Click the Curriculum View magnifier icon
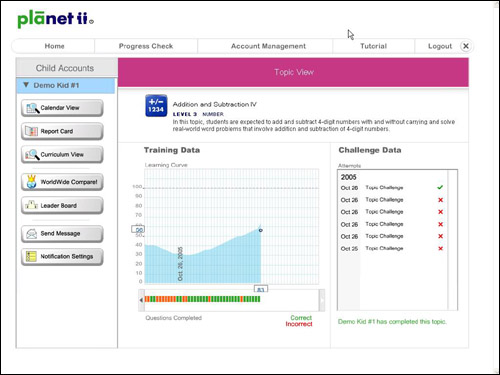500x375 pixels. coord(32,154)
